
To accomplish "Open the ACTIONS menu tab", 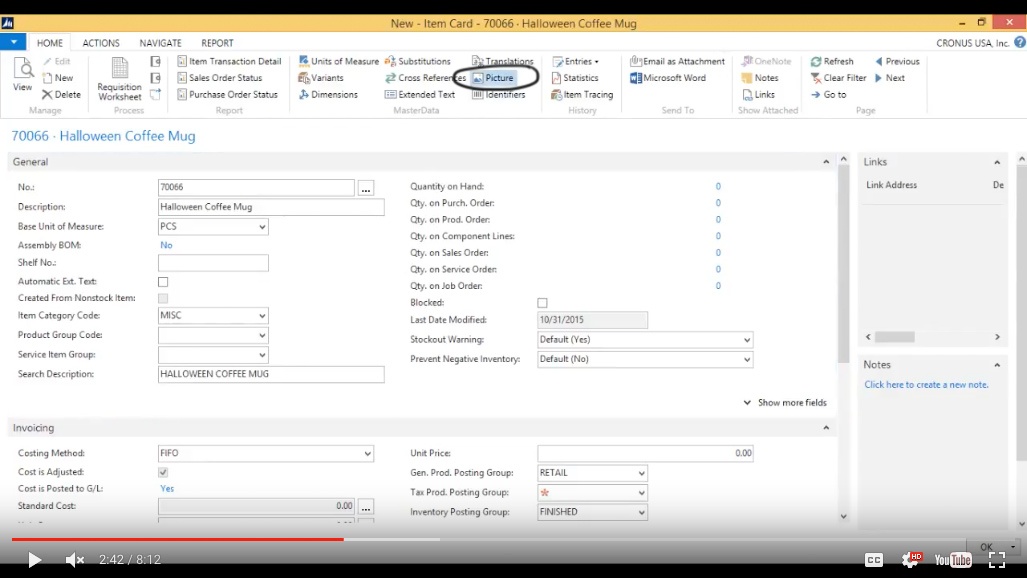I will (x=100, y=42).
